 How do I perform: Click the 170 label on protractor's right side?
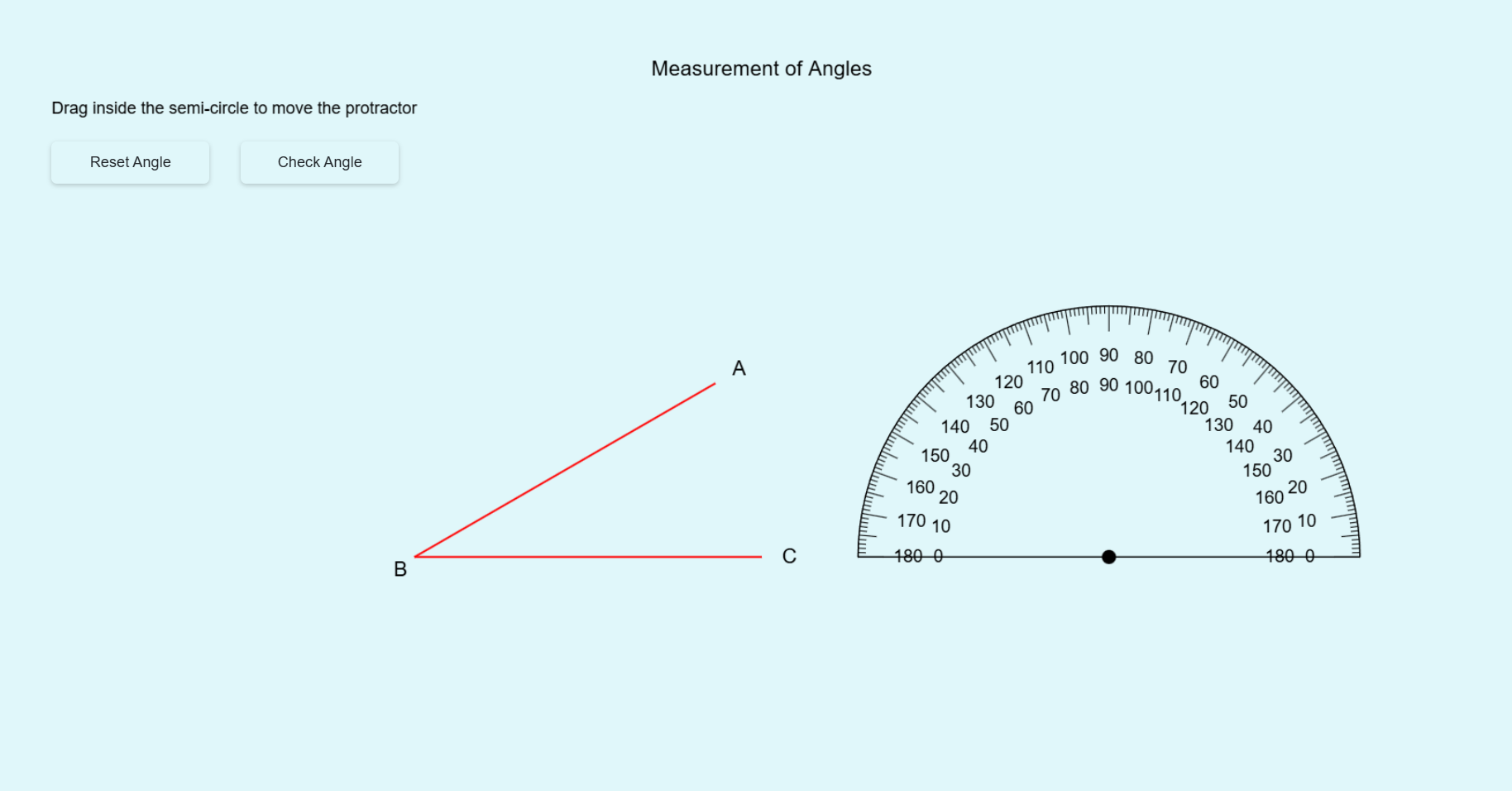point(1276,525)
